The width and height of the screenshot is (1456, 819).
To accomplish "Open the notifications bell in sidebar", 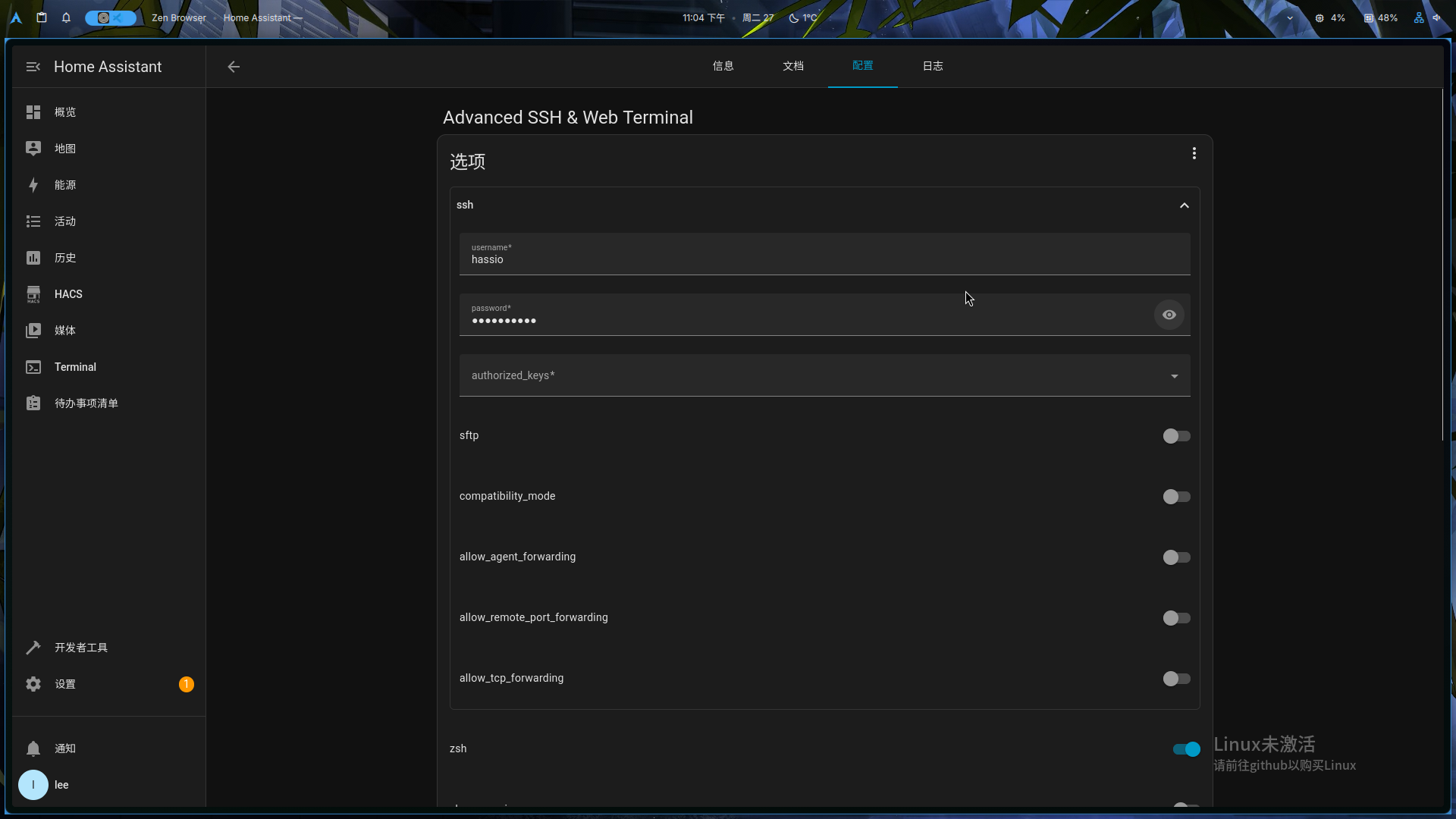I will (33, 748).
